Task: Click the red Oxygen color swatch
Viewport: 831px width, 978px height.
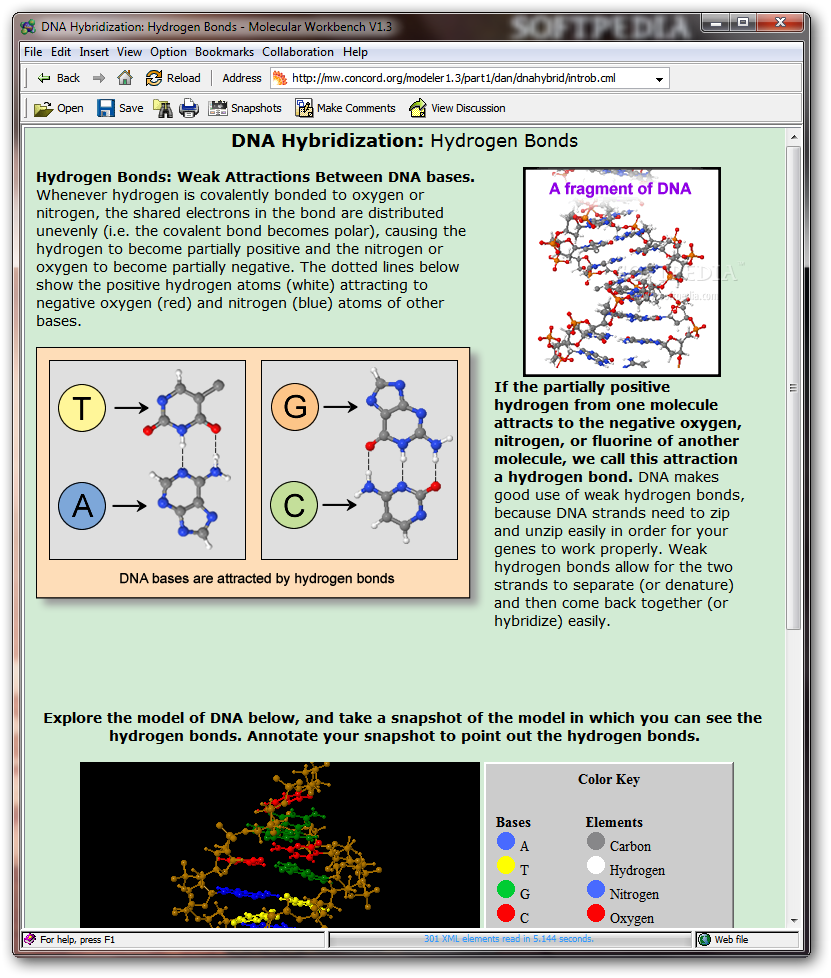Action: click(596, 913)
